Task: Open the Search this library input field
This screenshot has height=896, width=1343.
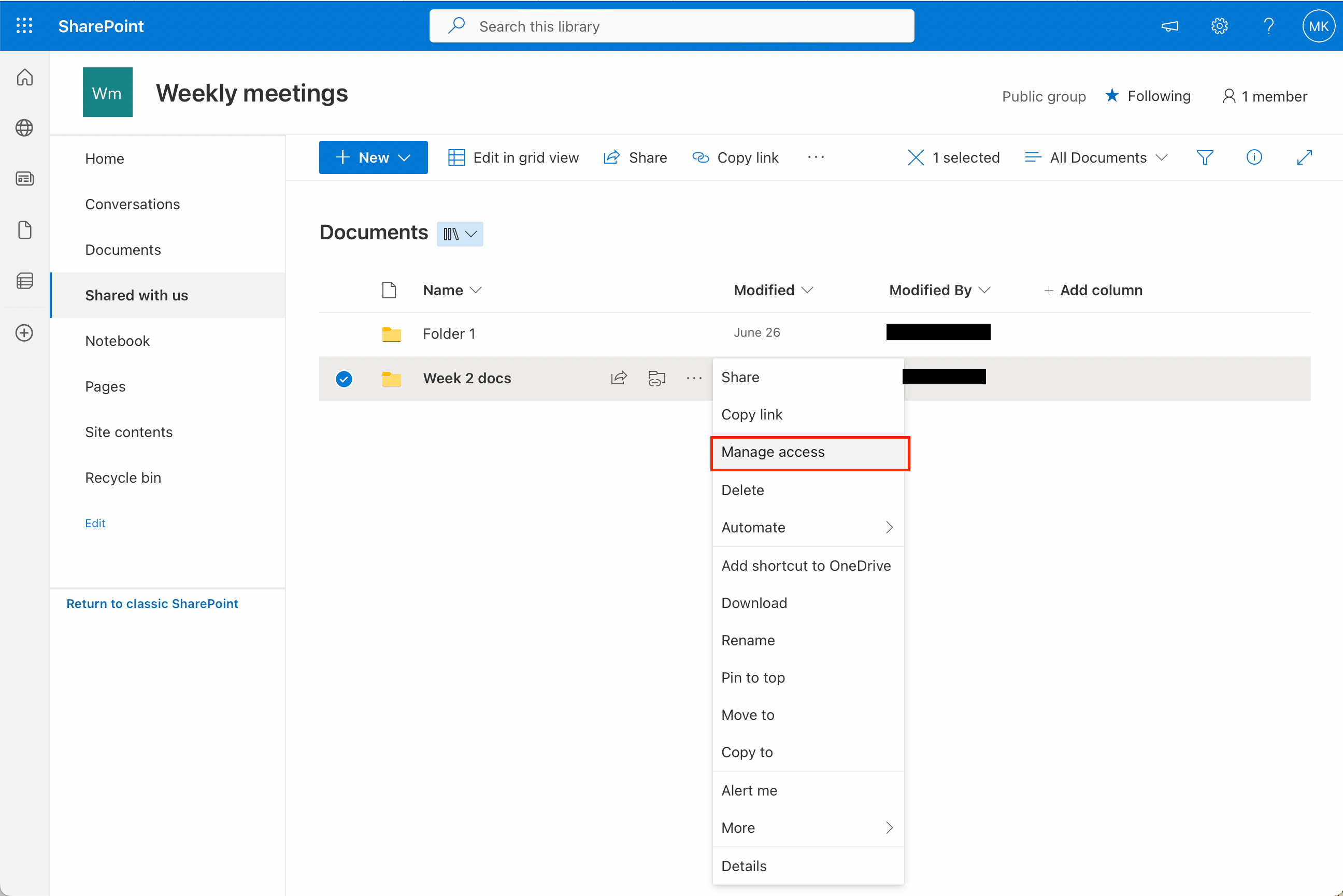Action: [672, 25]
